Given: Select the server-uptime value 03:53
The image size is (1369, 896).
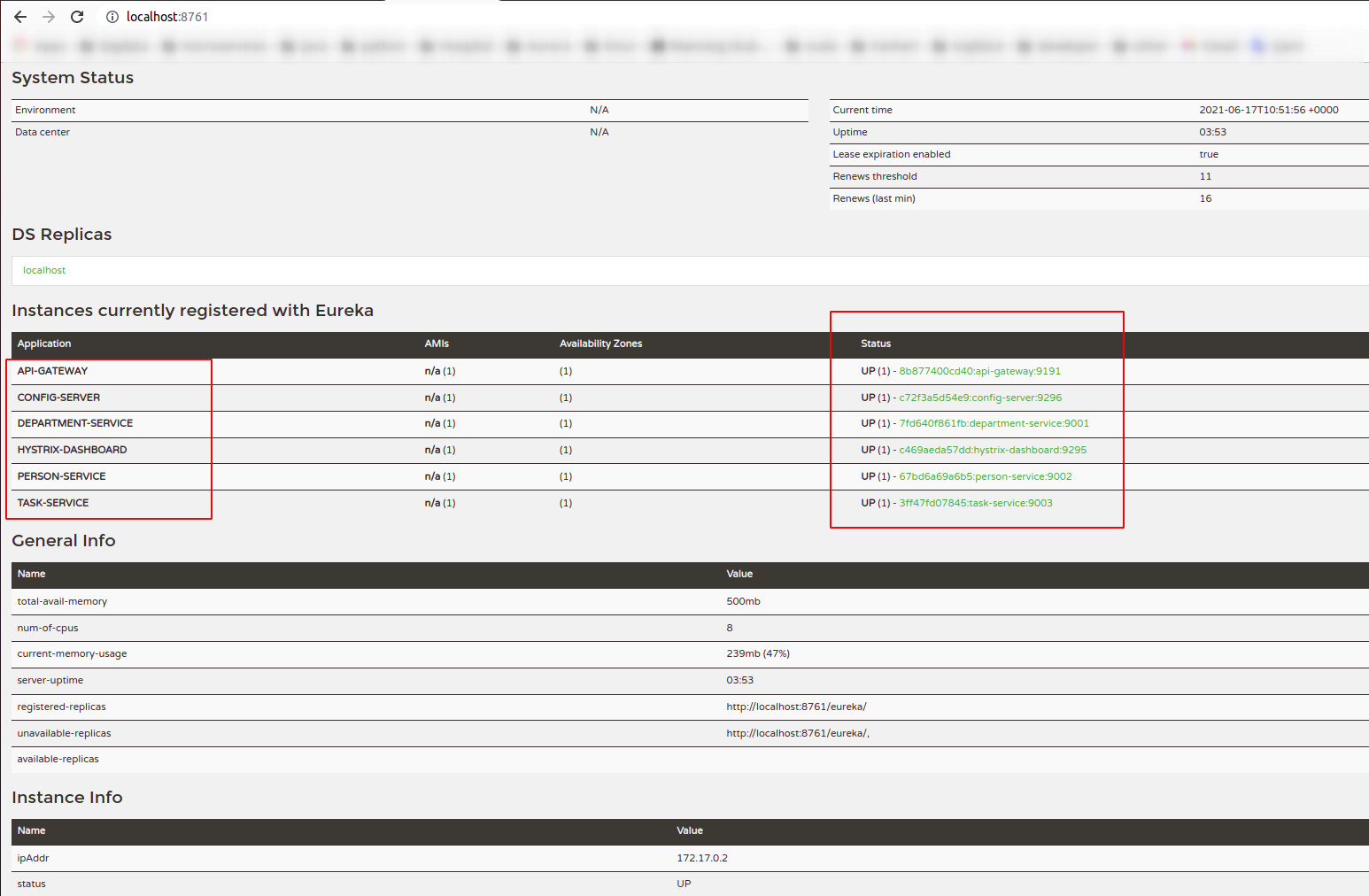Looking at the screenshot, I should point(740,680).
